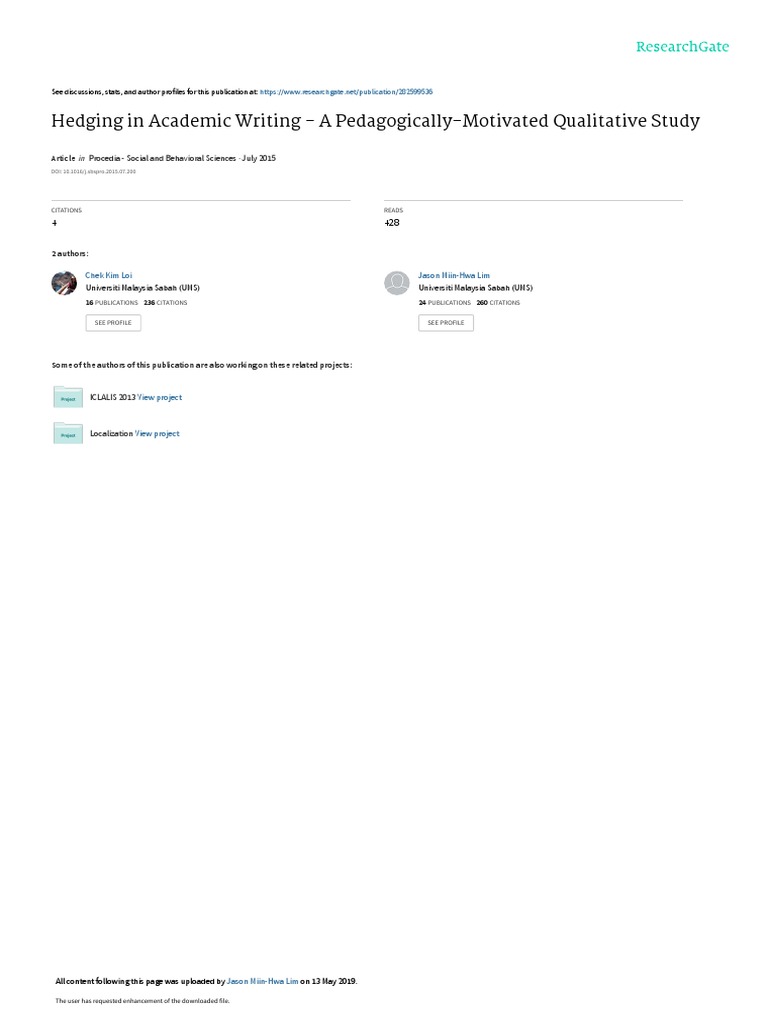The height and width of the screenshot is (1024, 768).
Task: Click Jason Miin-Hwa Lim author name
Action: [454, 276]
